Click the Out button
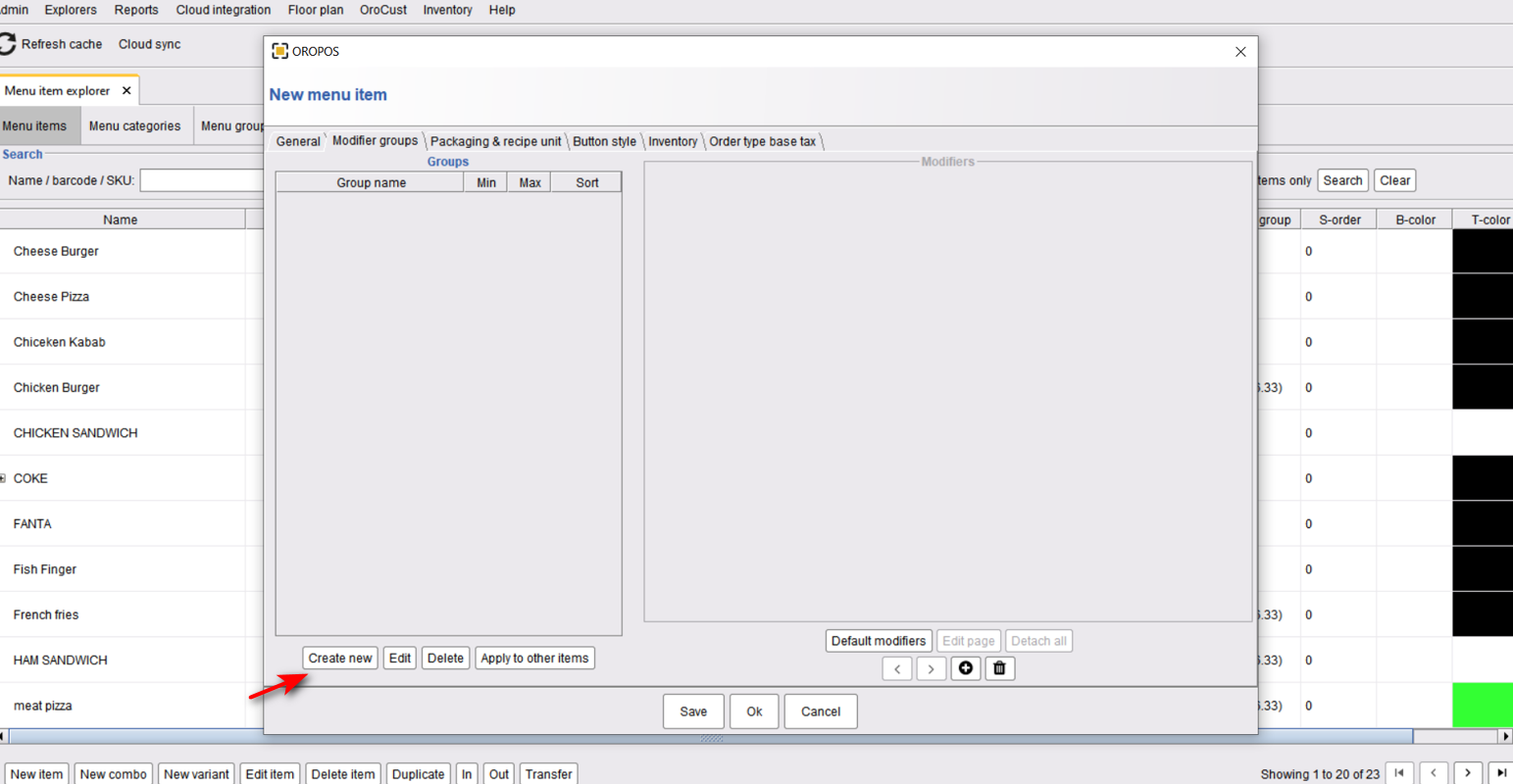 coord(499,773)
